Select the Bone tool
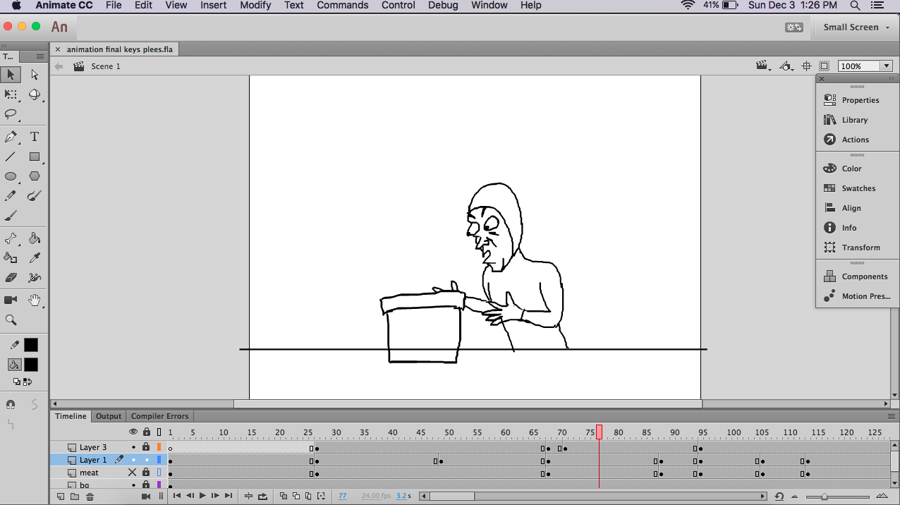This screenshot has height=505, width=900. click(x=10, y=238)
